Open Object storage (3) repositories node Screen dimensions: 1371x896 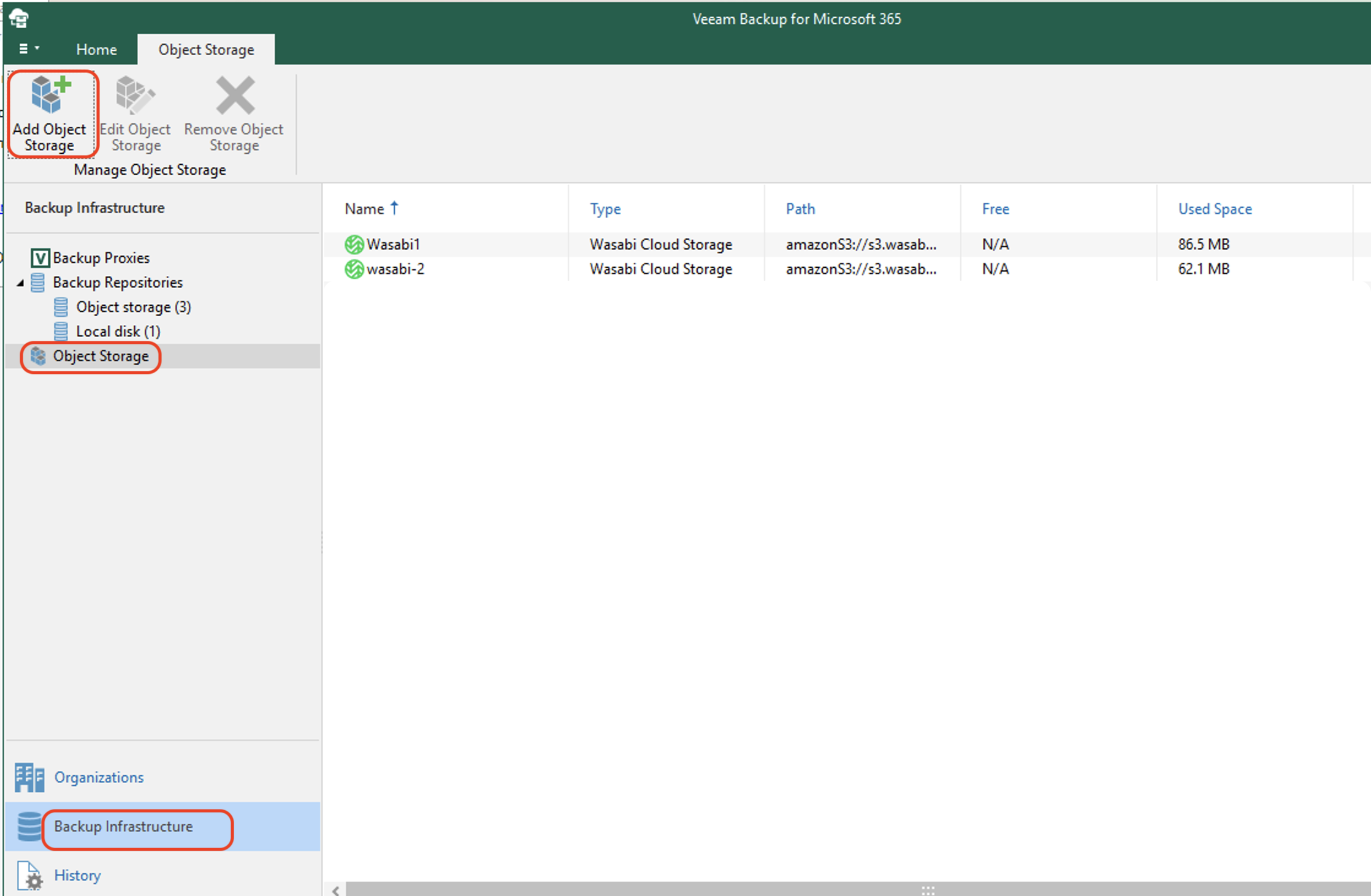coord(134,307)
